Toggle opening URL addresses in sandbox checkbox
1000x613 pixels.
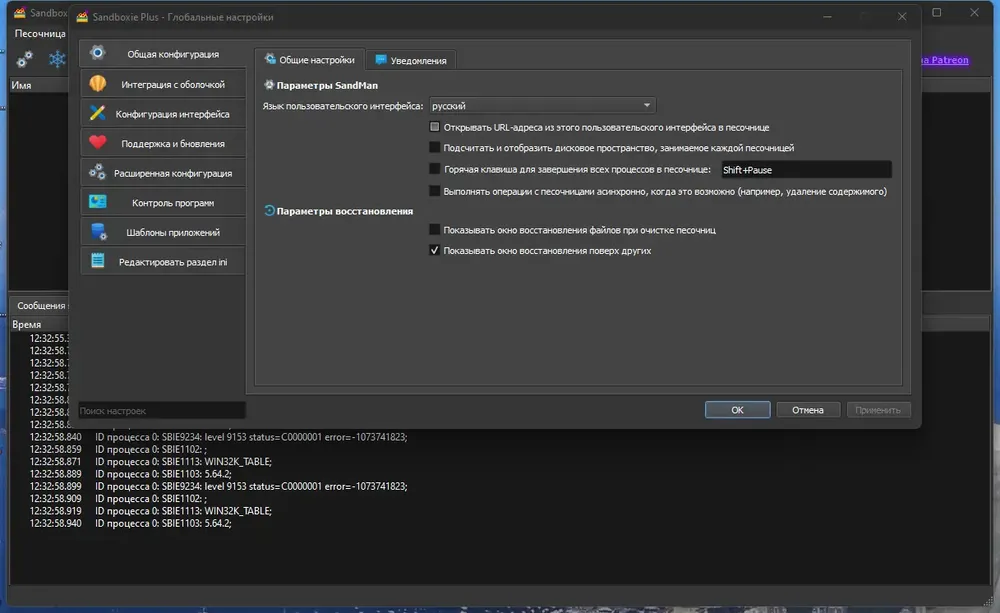pos(434,127)
